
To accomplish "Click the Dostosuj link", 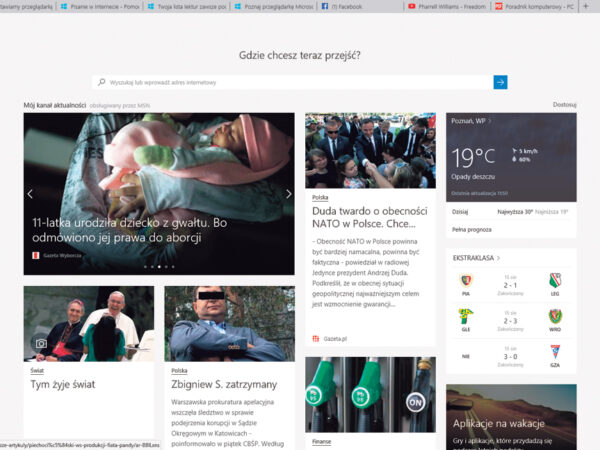I will pos(564,104).
